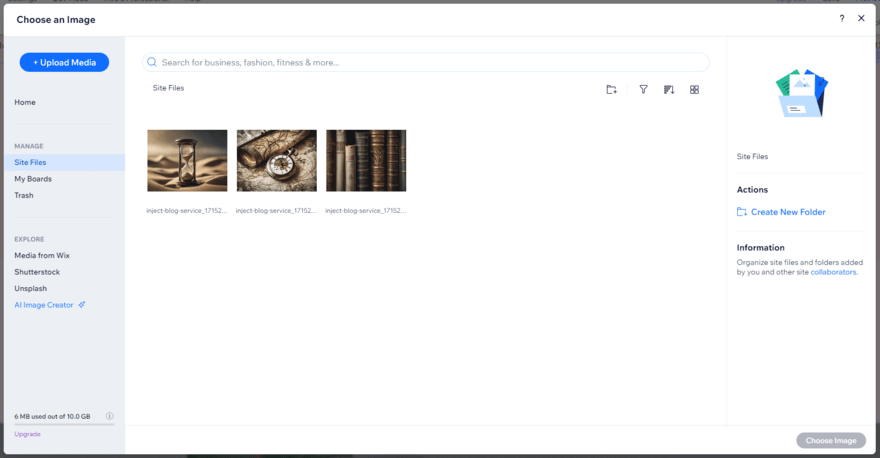Browse Shutterstock images
The image size is (880, 458).
click(37, 272)
